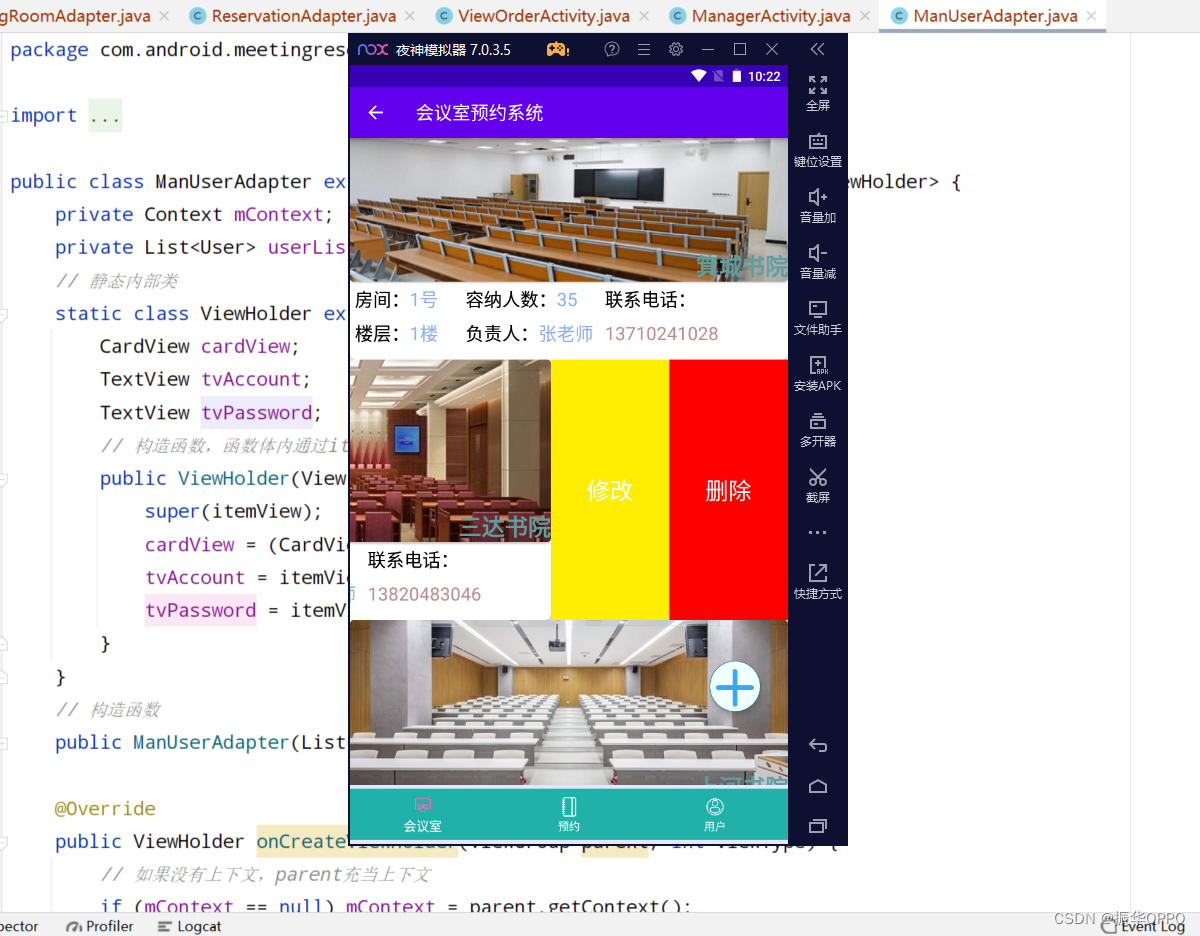1200x936 pixels.
Task: Expand the folded import statements
Action: [x=105, y=115]
